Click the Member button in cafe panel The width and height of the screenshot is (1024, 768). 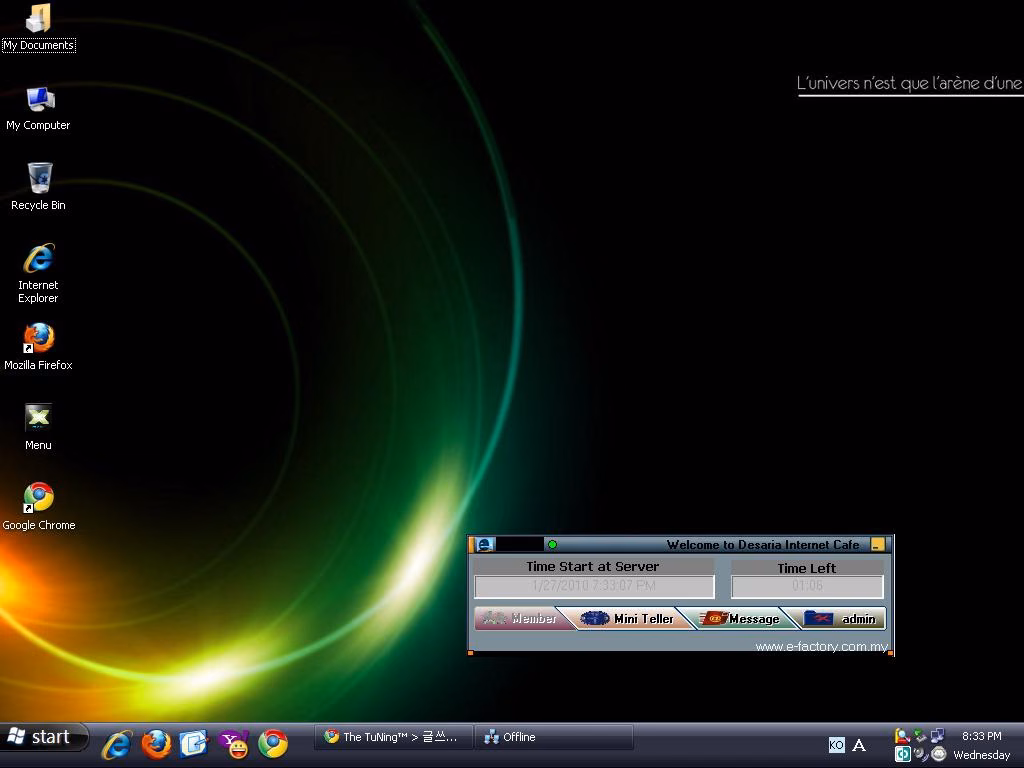click(519, 618)
